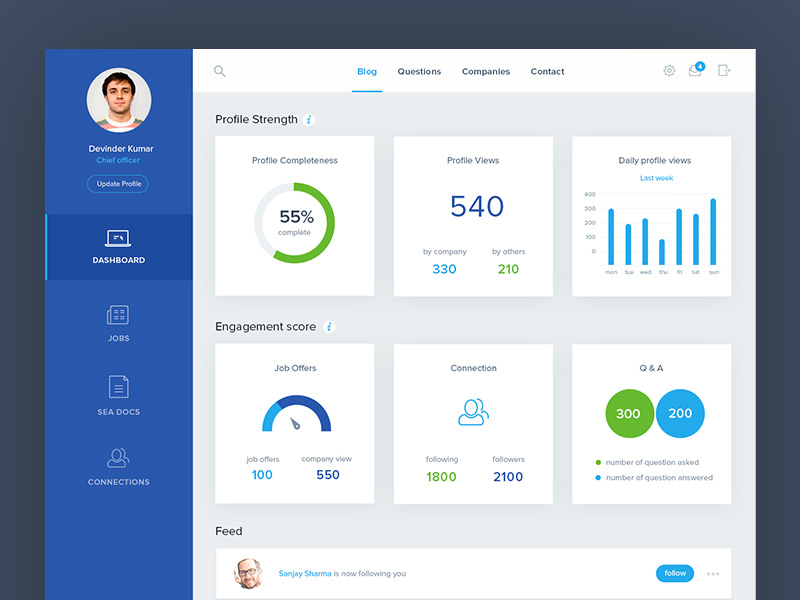Click the Daily profile views title
Image resolution: width=800 pixels, height=600 pixels.
[x=655, y=160]
